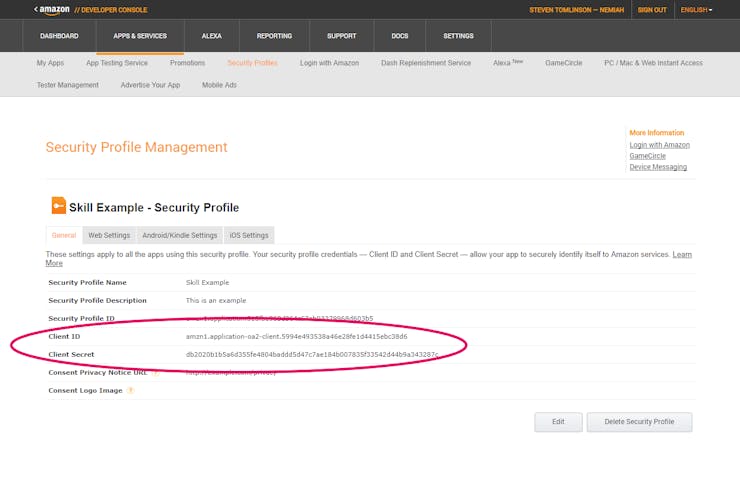The image size is (740, 499).
Task: Click Steven Tomlinson account name
Action: (x=576, y=10)
